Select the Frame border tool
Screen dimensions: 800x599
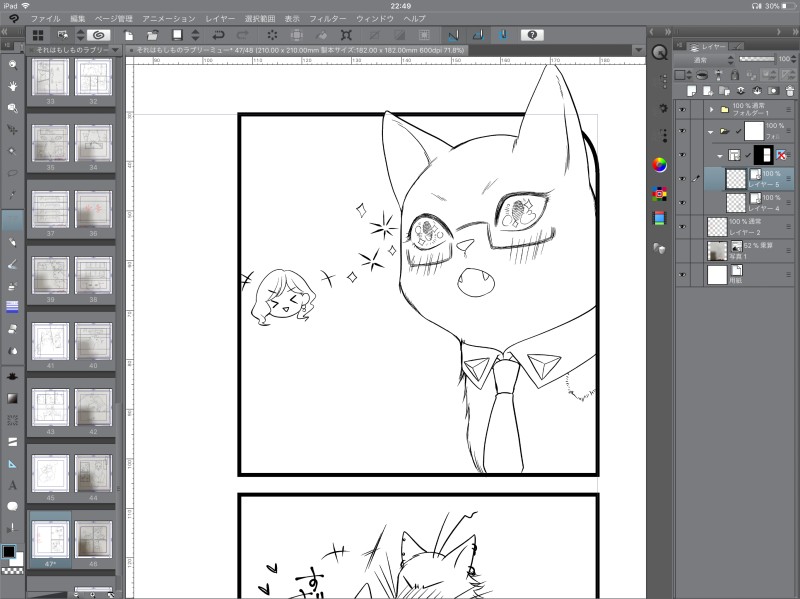coord(13,442)
